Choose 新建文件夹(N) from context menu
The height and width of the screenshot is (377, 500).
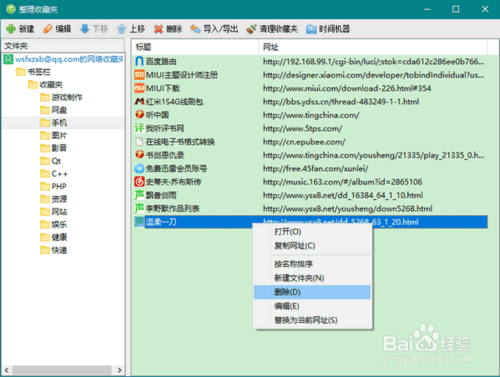pos(312,278)
